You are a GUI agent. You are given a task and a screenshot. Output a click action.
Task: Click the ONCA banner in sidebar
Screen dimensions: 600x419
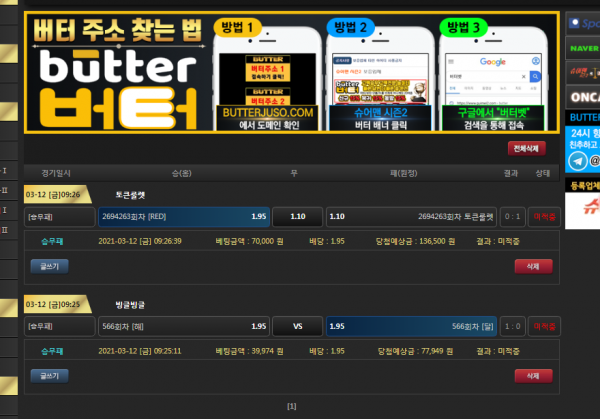(x=582, y=97)
